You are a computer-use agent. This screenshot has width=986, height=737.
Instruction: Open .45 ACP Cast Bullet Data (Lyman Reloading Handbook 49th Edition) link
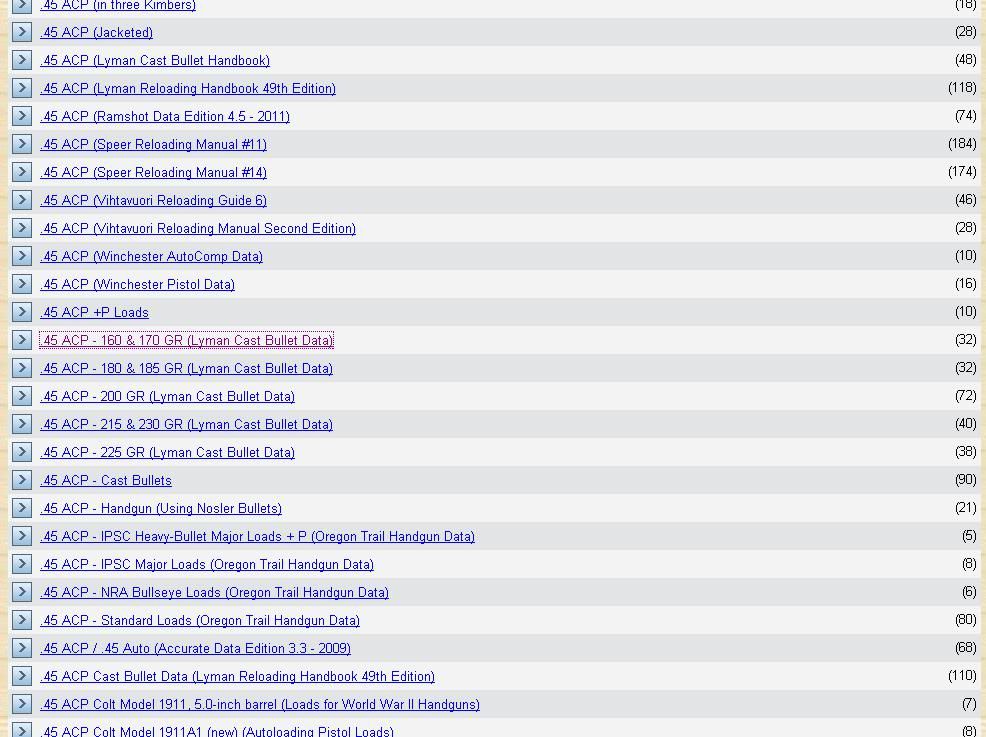click(237, 677)
